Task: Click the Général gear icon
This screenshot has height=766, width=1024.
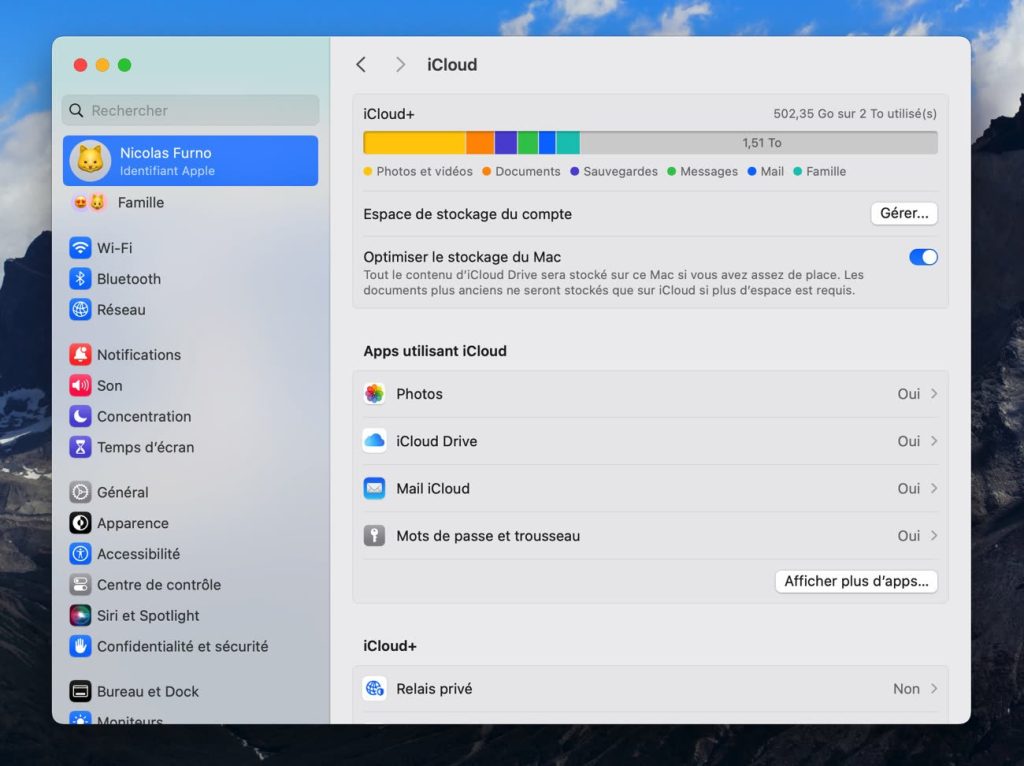Action: [80, 492]
